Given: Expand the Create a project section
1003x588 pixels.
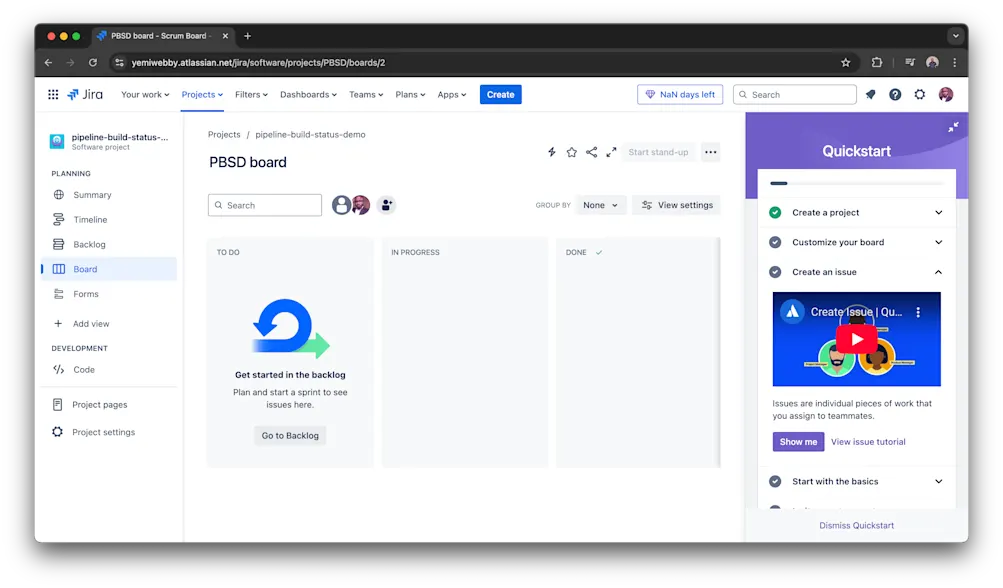Looking at the screenshot, I should pyautogui.click(x=937, y=212).
